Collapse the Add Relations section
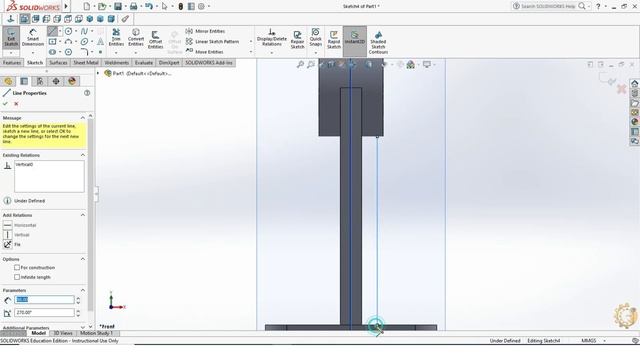Screen dimensions: 640x360 (83, 215)
